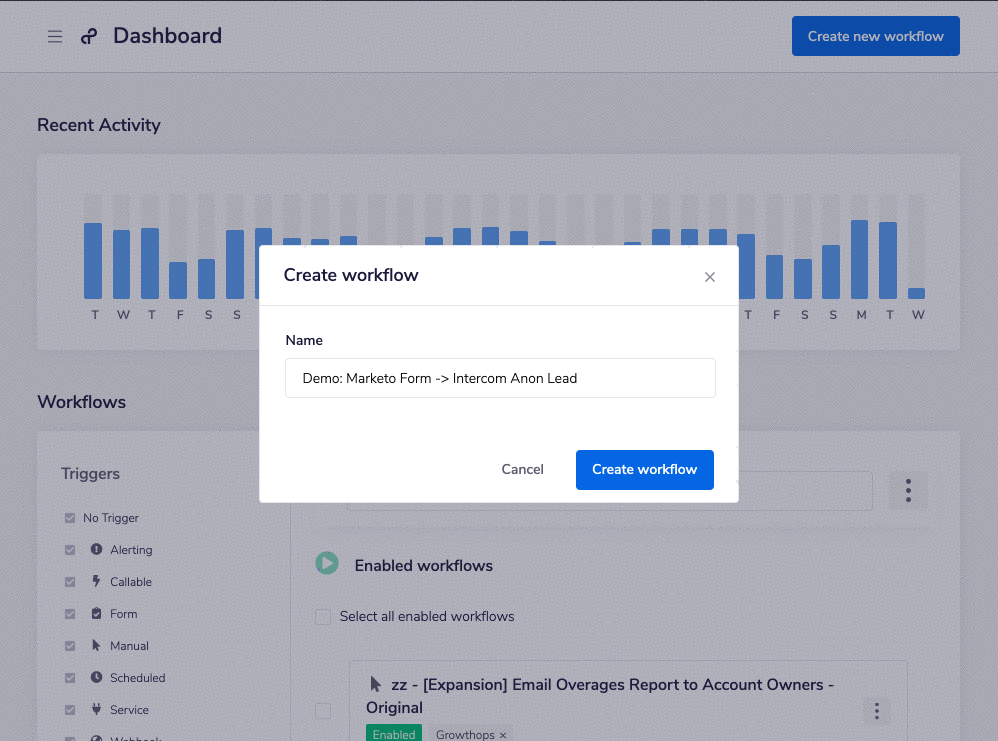The image size is (998, 741).
Task: Click the app logo beside Dashboard
Action: pos(89,36)
